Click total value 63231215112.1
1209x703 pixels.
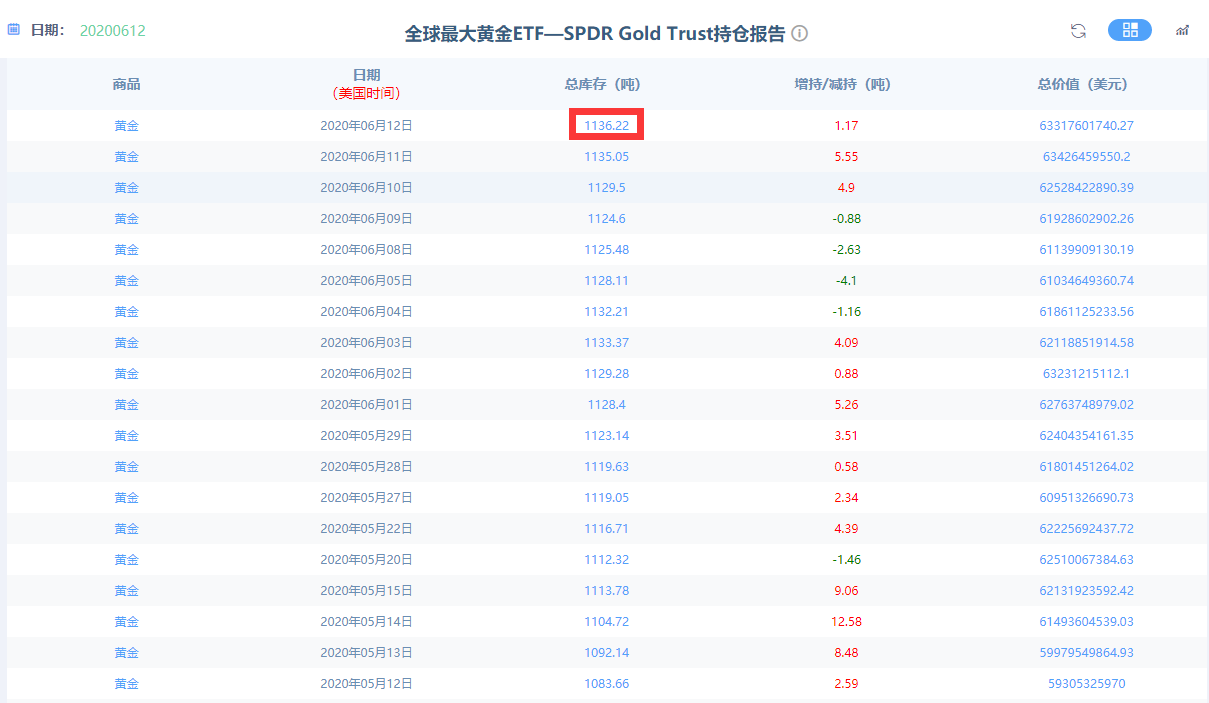[1087, 374]
